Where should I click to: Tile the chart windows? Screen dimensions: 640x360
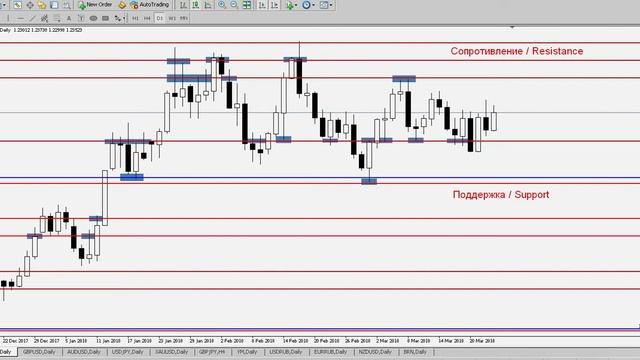pyautogui.click(x=247, y=5)
